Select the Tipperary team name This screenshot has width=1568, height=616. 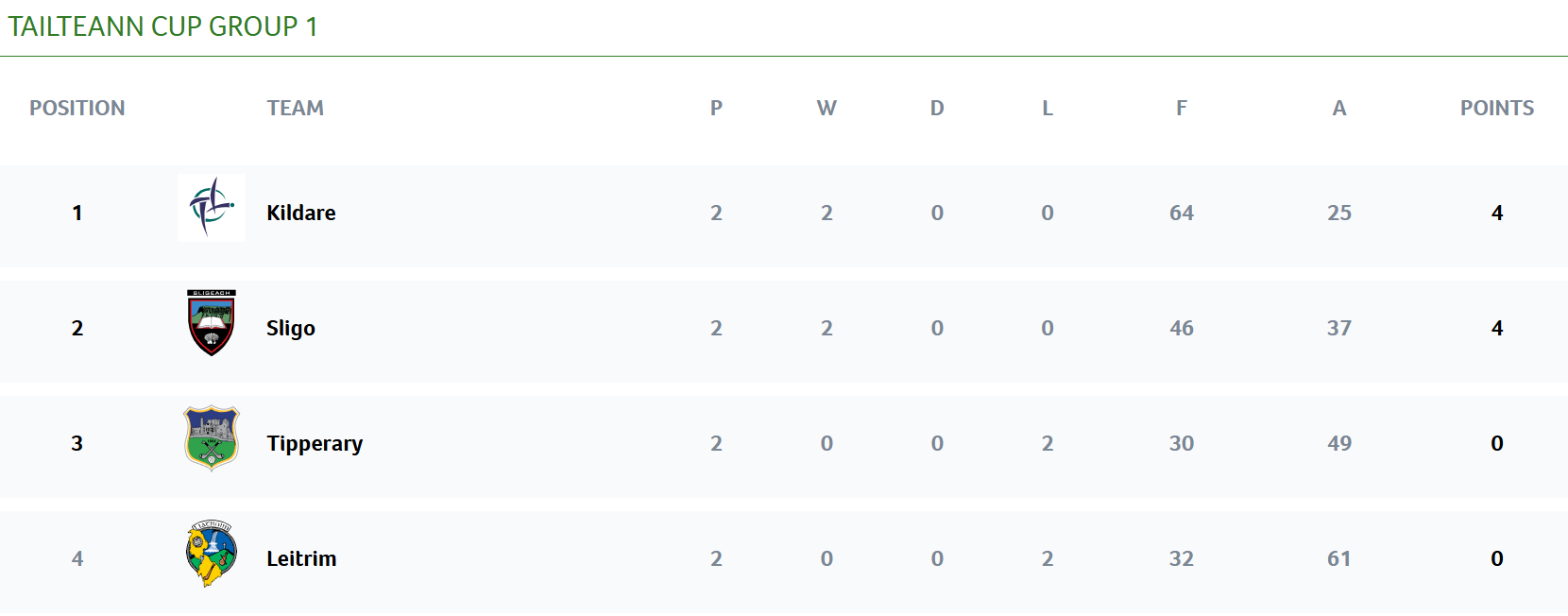(314, 443)
